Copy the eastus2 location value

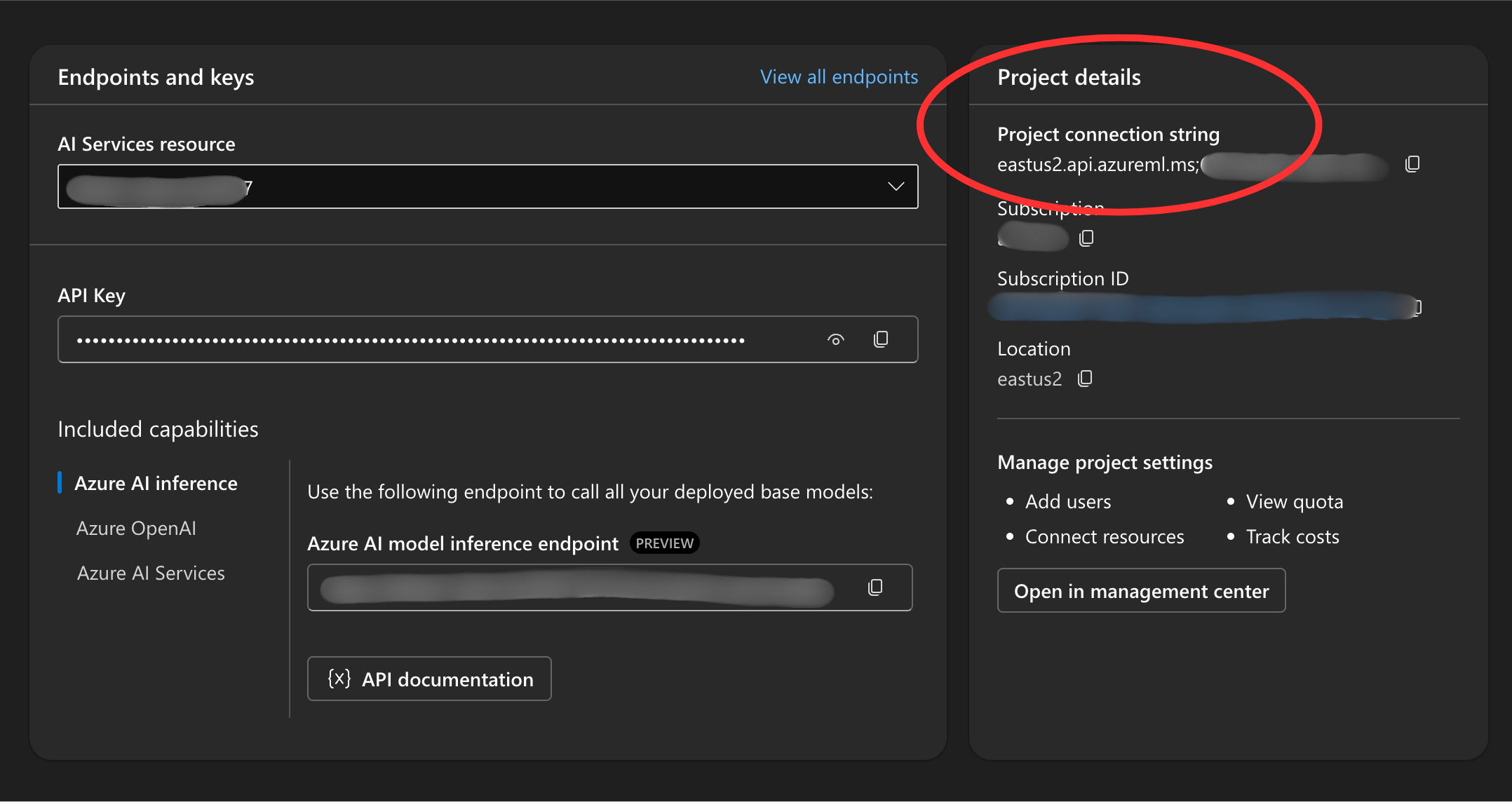pos(1085,379)
